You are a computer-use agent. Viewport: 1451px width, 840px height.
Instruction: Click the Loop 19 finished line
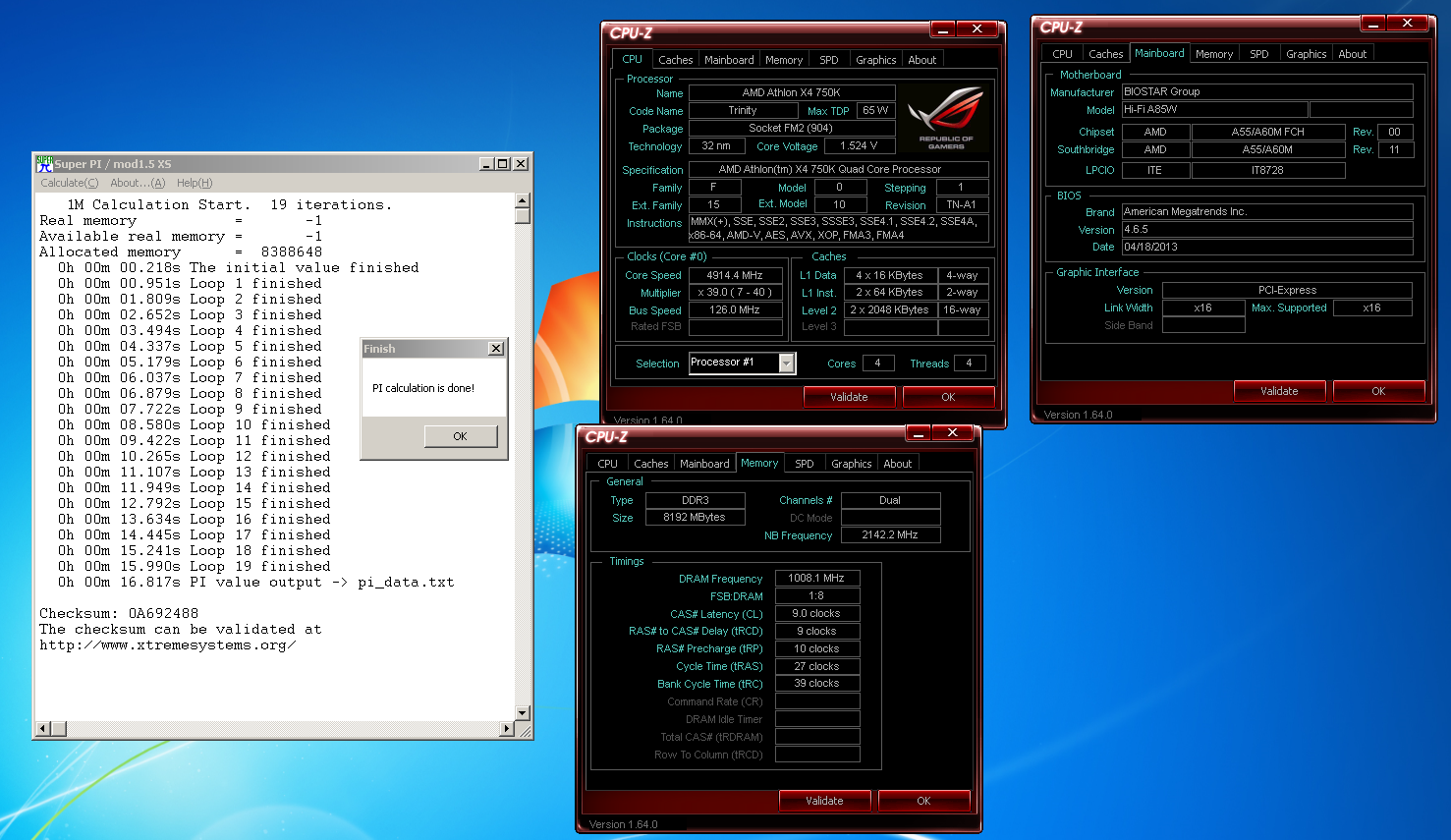[x=194, y=566]
